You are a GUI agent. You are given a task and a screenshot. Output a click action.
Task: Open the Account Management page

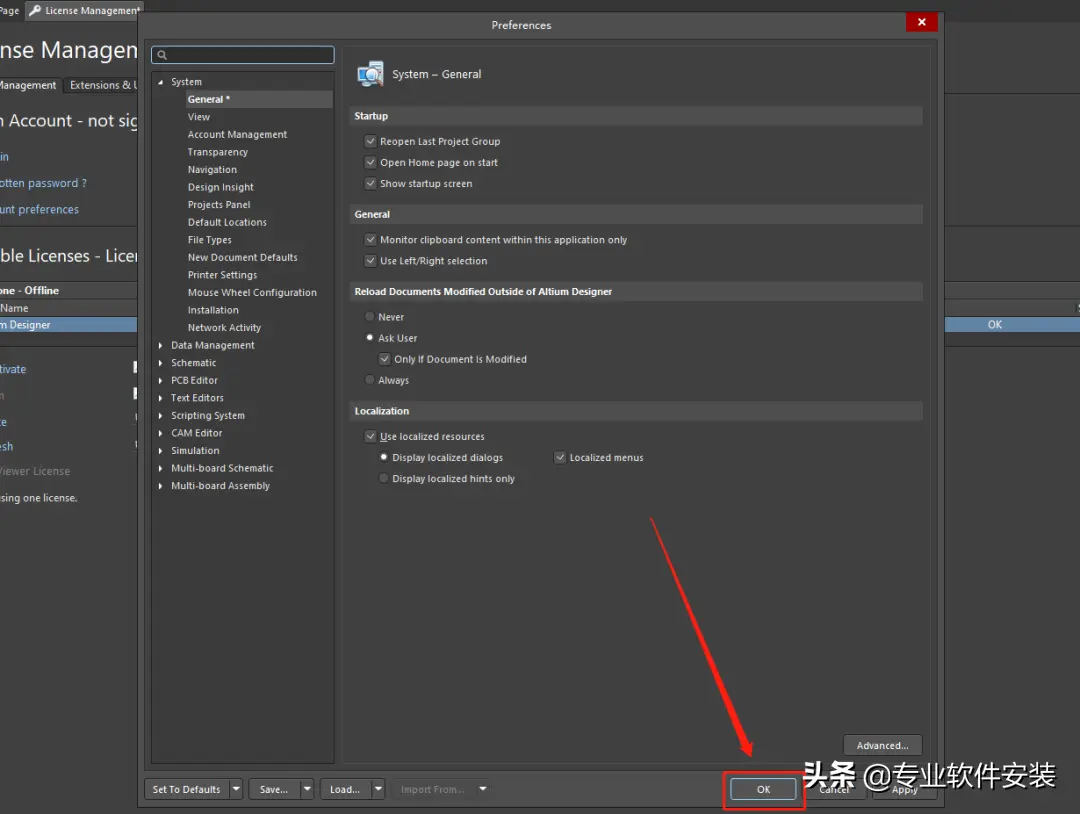click(237, 134)
